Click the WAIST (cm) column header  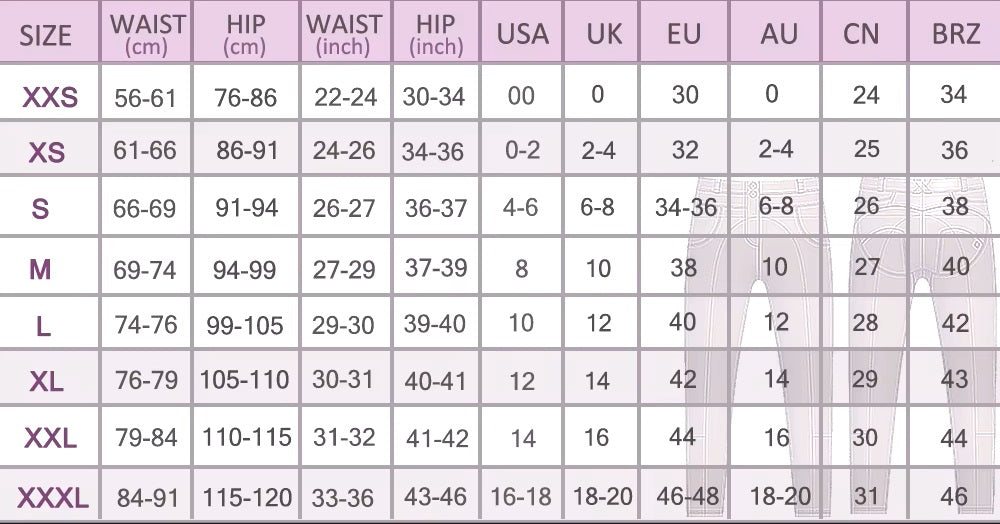tap(147, 34)
